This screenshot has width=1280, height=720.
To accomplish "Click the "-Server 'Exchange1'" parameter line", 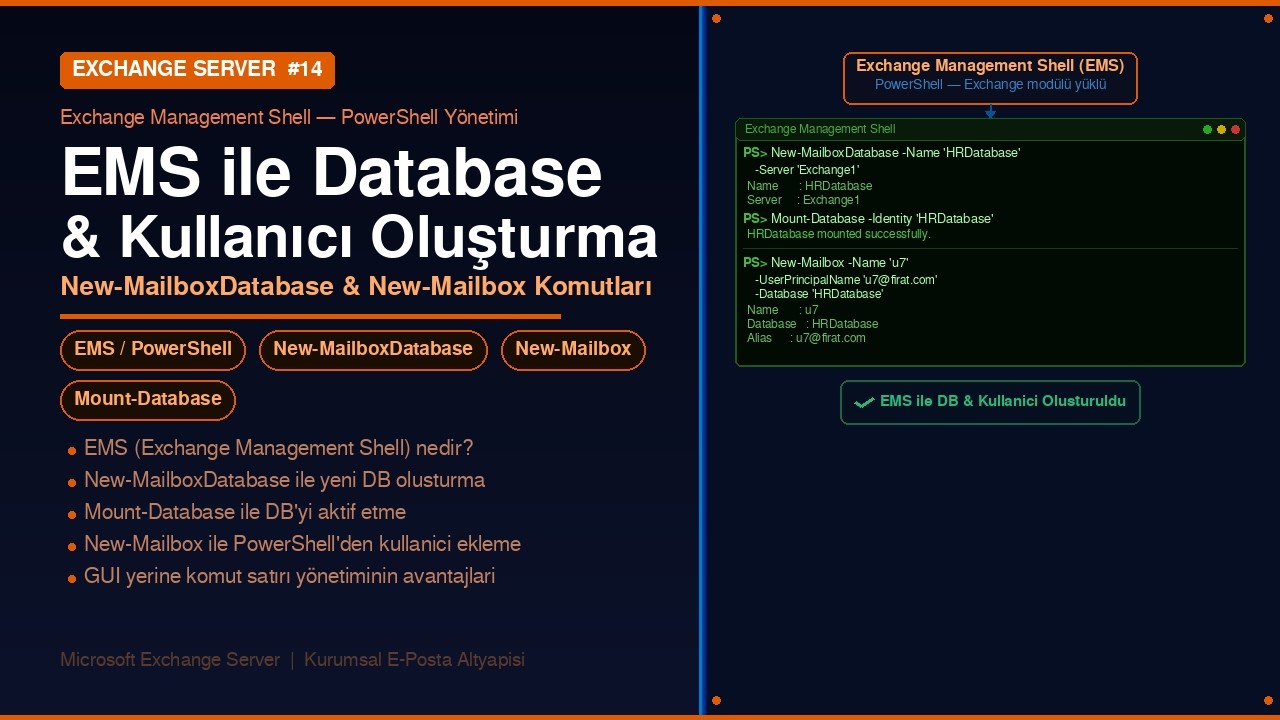I will pyautogui.click(x=806, y=170).
